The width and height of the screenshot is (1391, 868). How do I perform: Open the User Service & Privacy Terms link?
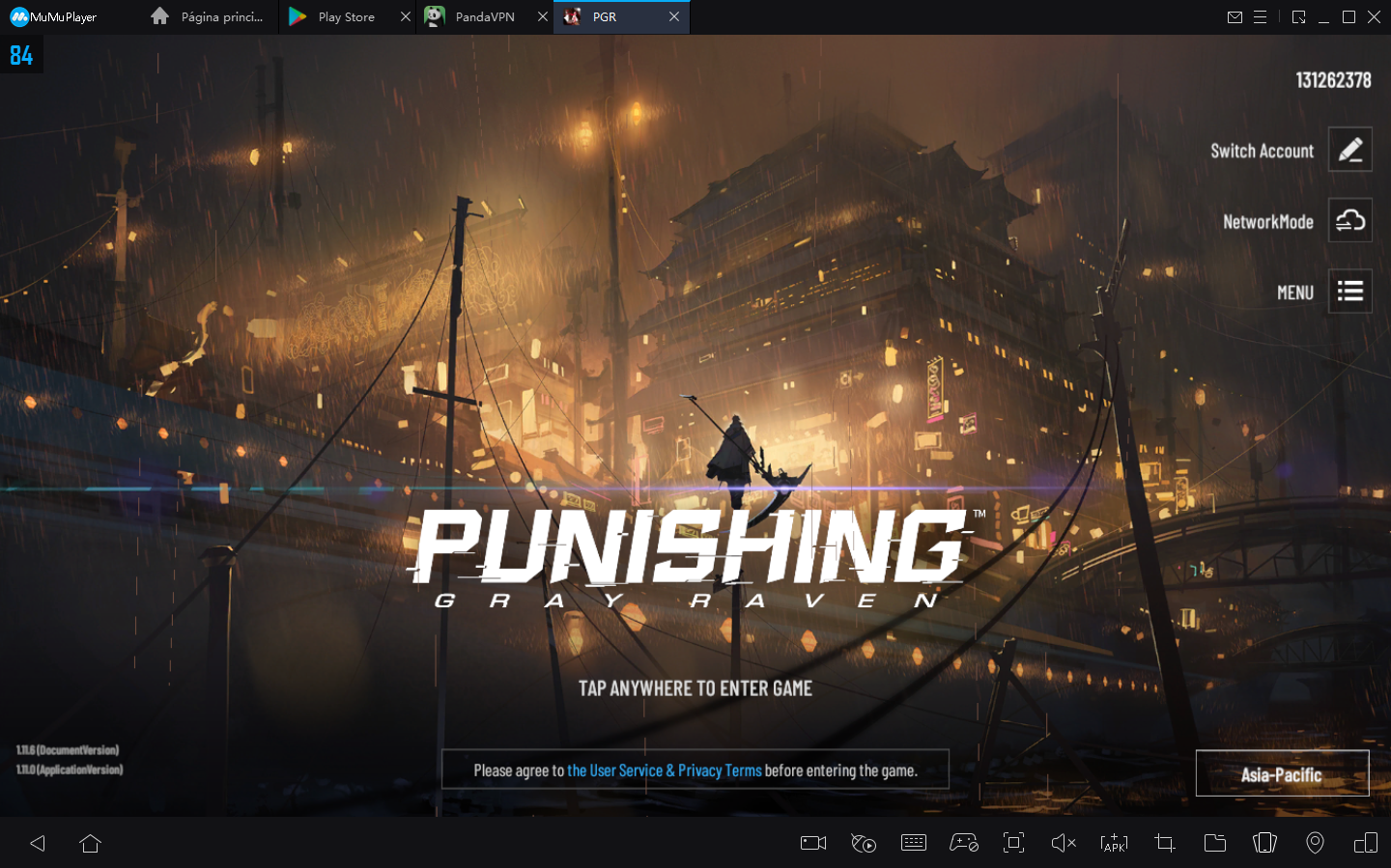point(664,770)
